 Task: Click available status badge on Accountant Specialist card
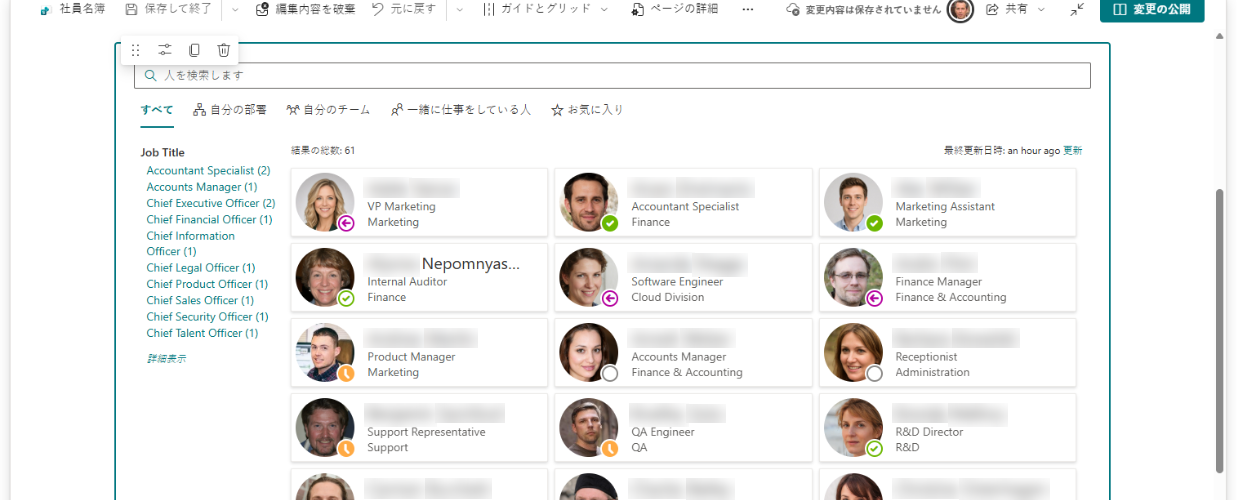(610, 223)
